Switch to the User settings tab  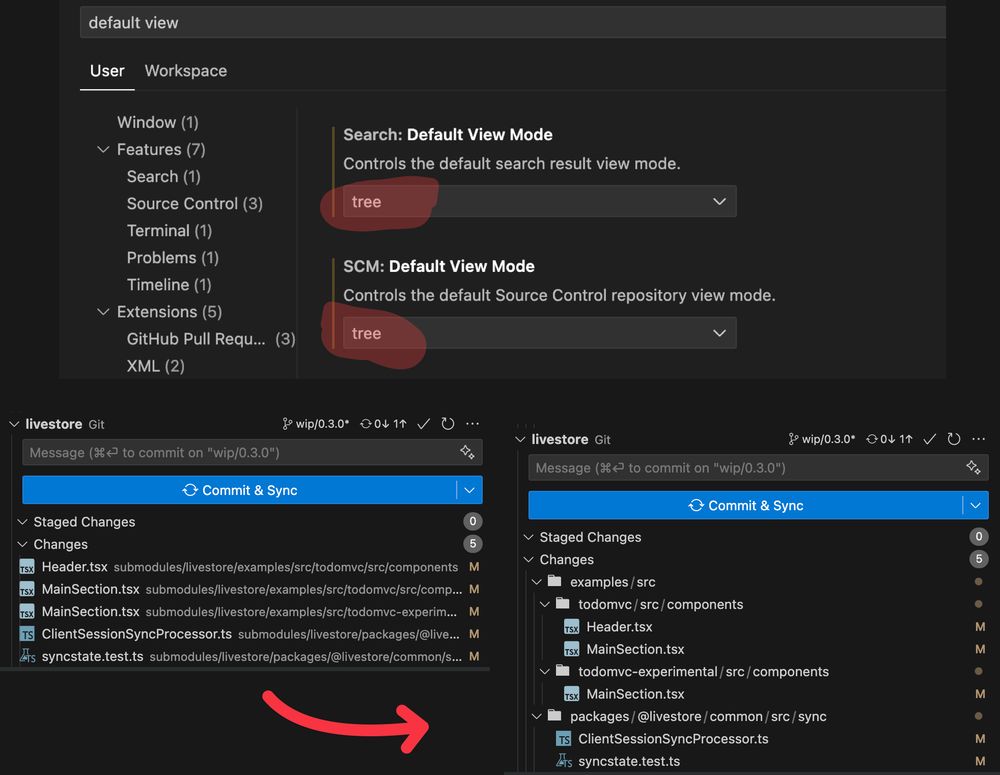click(x=107, y=71)
